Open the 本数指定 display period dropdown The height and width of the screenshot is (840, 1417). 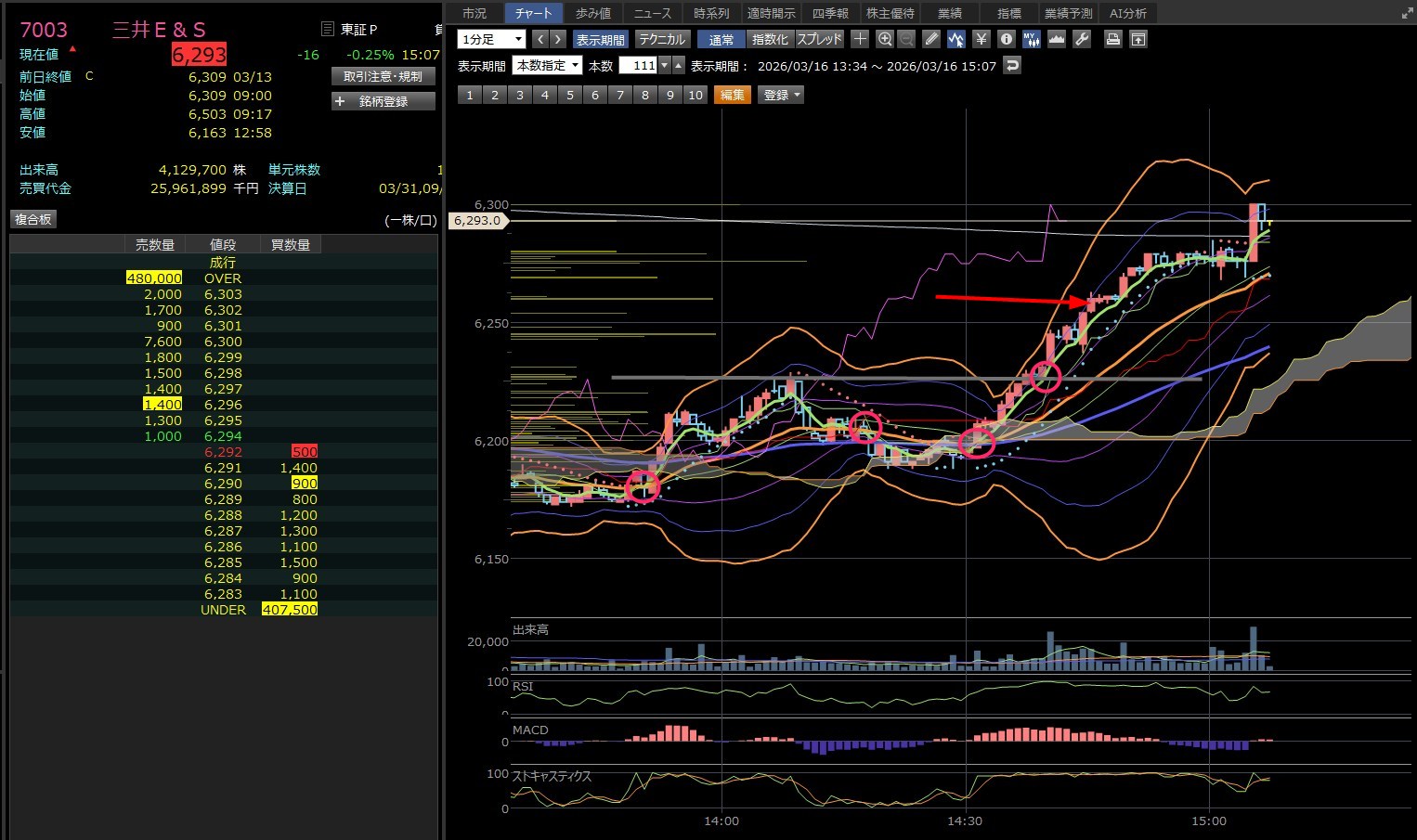click(548, 65)
